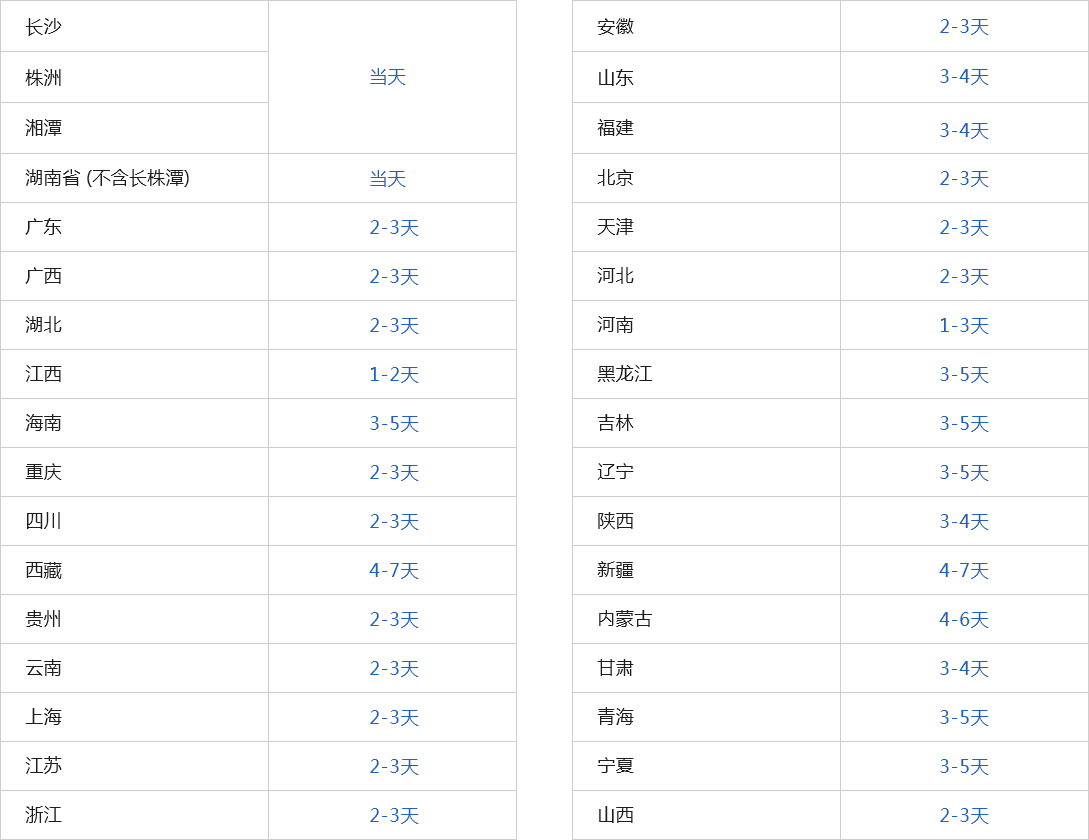1089x840 pixels.
Task: Click the 北京 cell
Action: tap(616, 178)
